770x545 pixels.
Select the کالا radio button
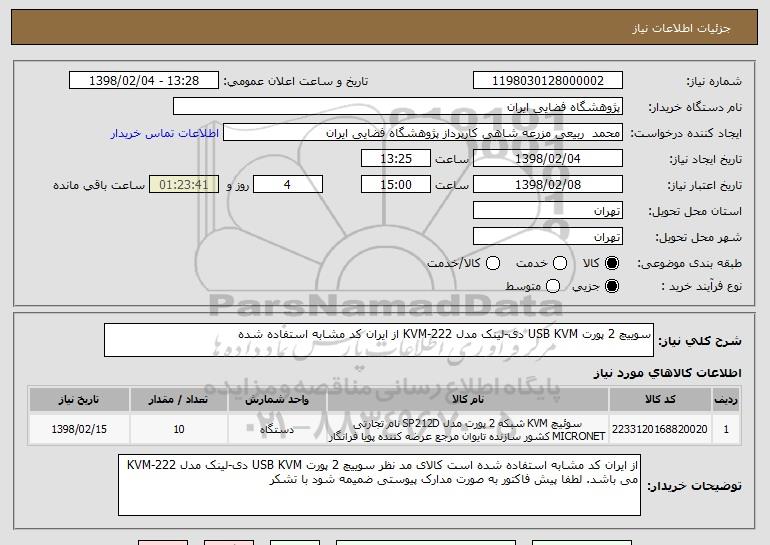(x=612, y=264)
